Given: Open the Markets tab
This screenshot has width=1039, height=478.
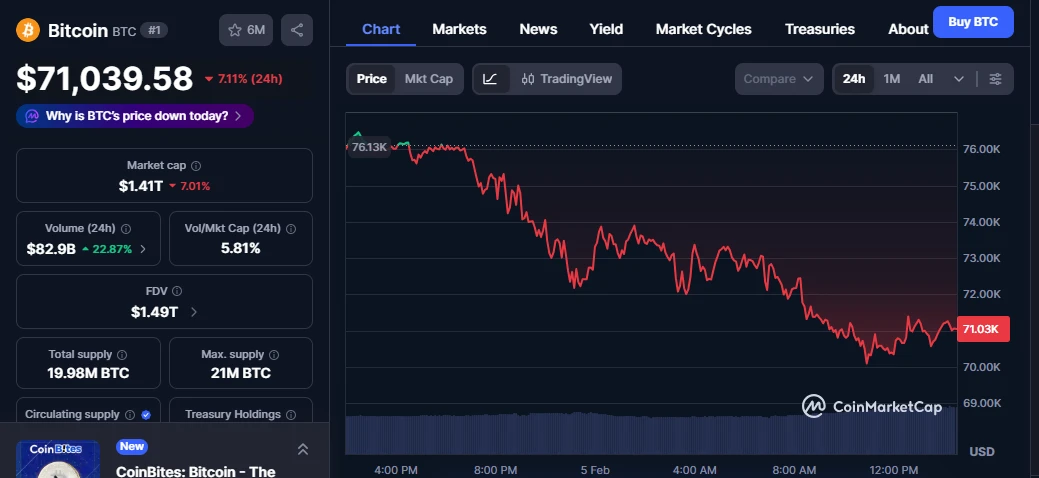Looking at the screenshot, I should click(459, 29).
